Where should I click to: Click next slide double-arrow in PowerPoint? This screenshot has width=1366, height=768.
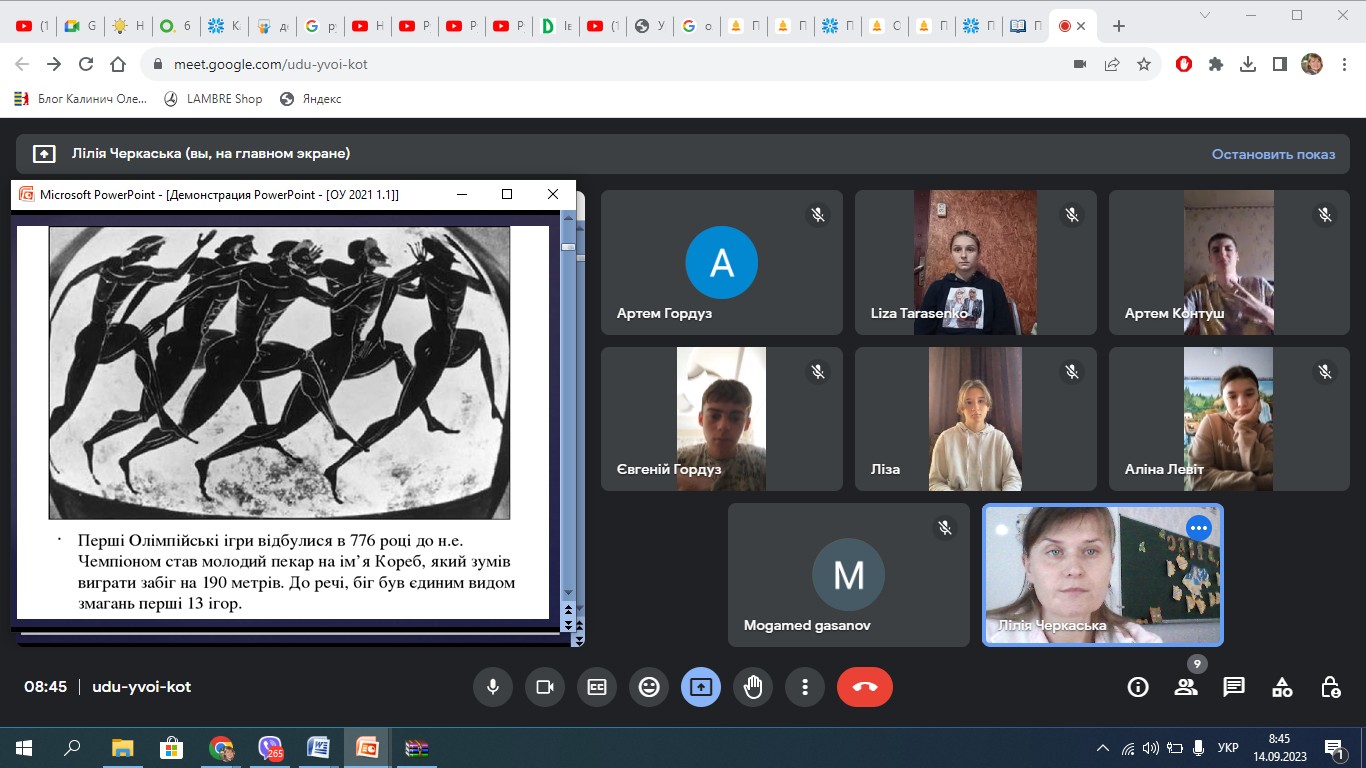569,625
